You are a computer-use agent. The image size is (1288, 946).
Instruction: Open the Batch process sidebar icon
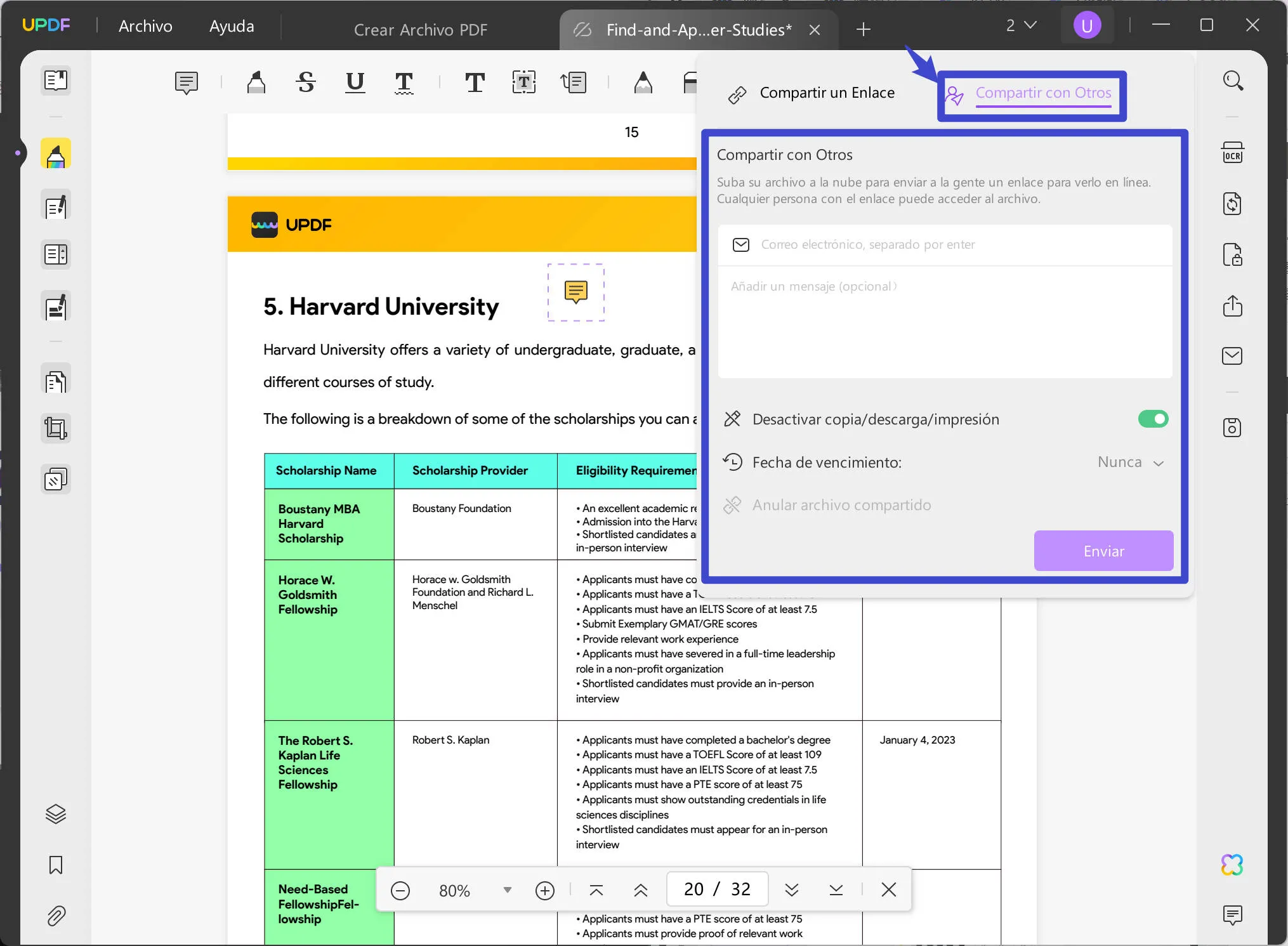[x=56, y=479]
